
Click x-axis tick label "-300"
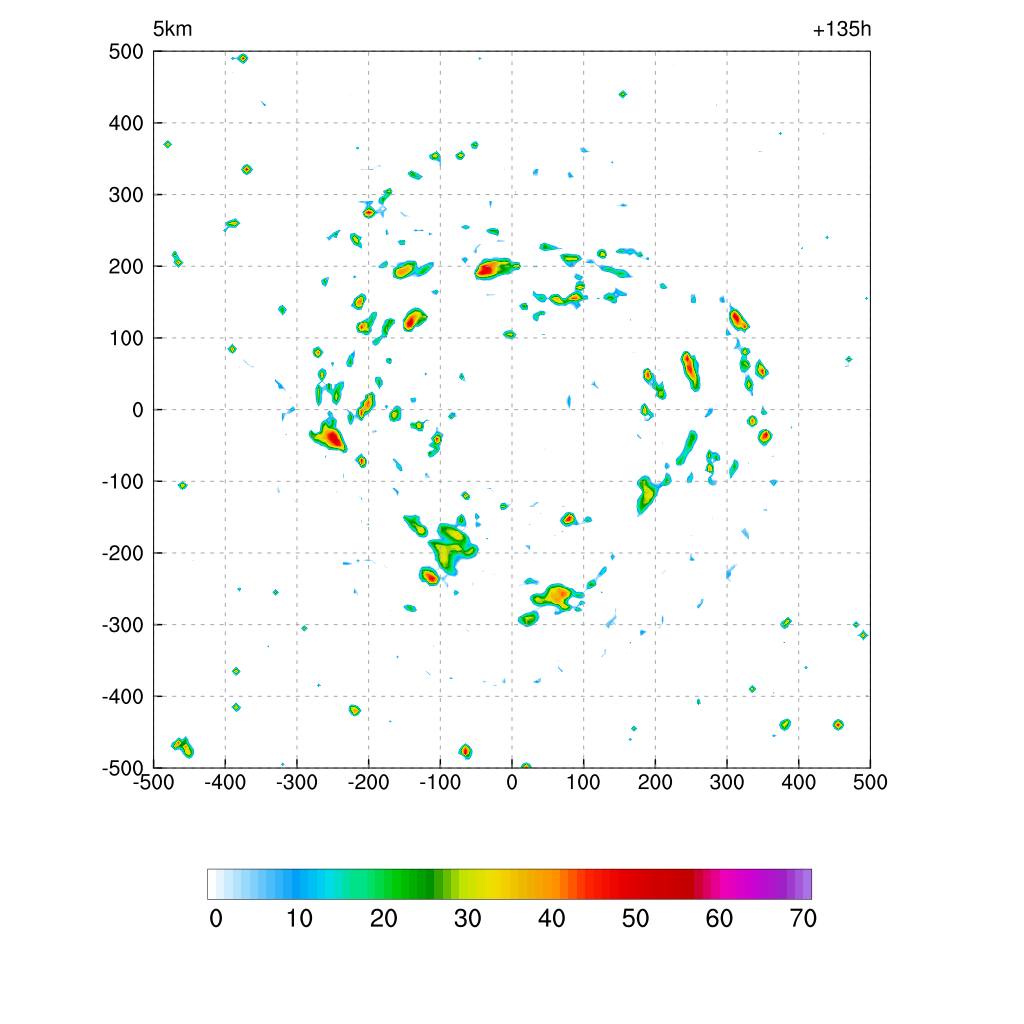click(x=296, y=782)
